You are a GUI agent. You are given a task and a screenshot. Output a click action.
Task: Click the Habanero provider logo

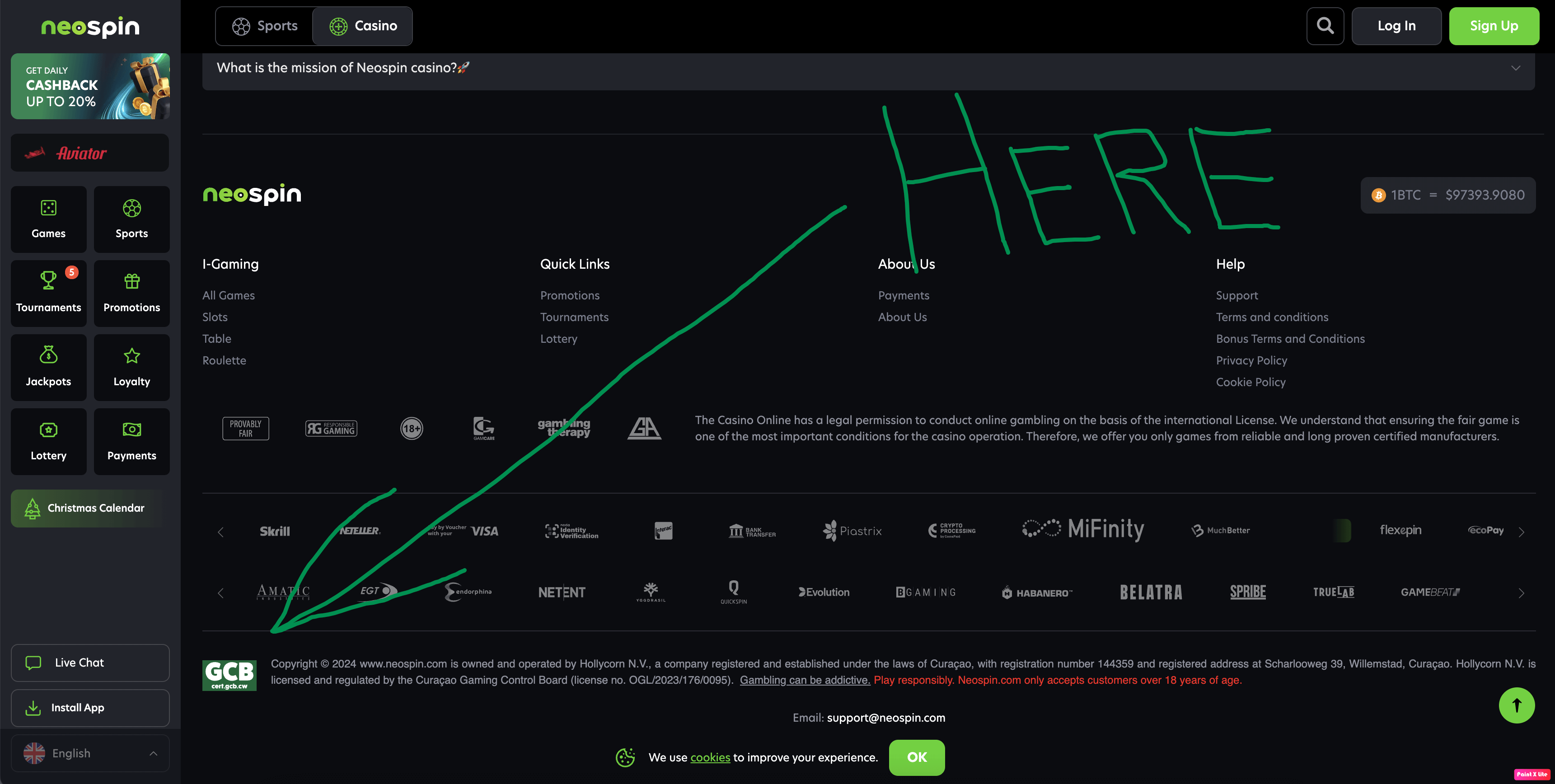[x=1037, y=593]
